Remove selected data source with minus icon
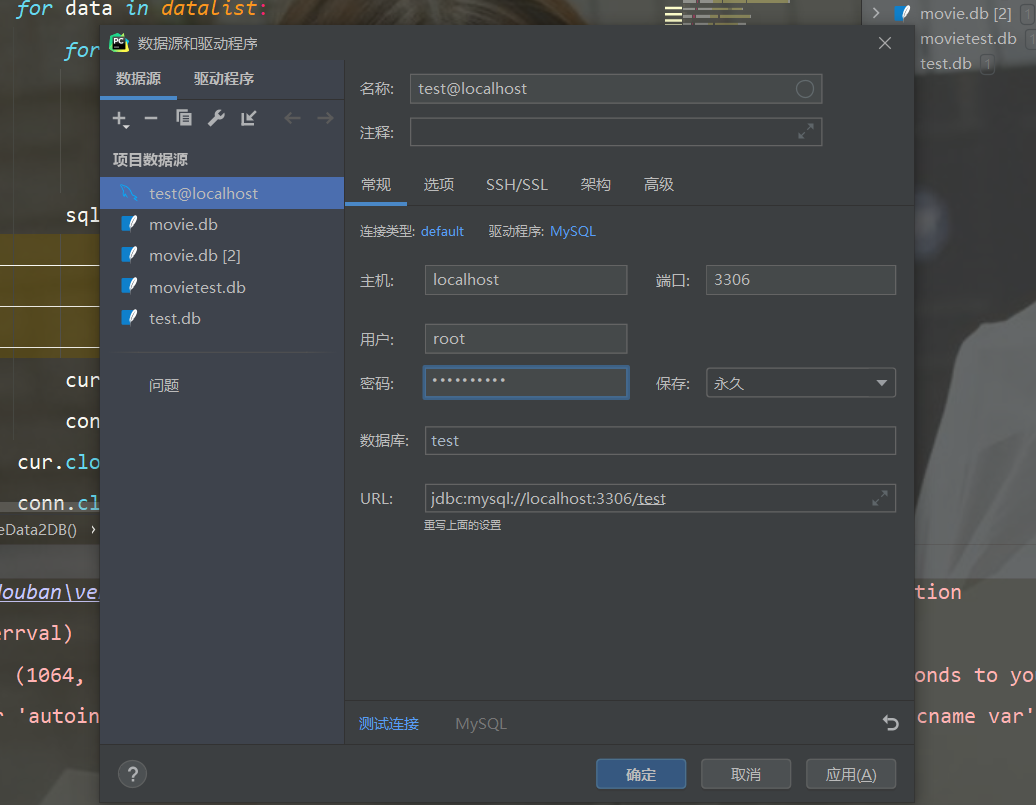The width and height of the screenshot is (1036, 805). pyautogui.click(x=151, y=118)
